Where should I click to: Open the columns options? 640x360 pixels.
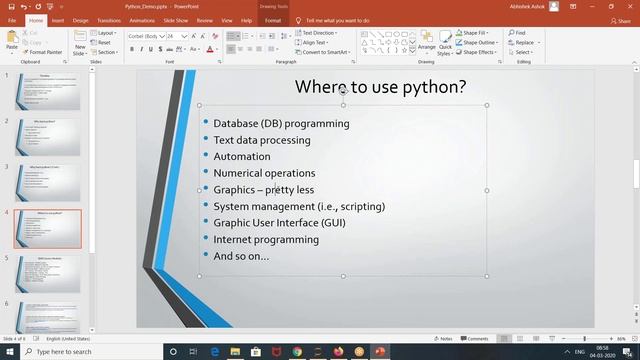(272, 49)
